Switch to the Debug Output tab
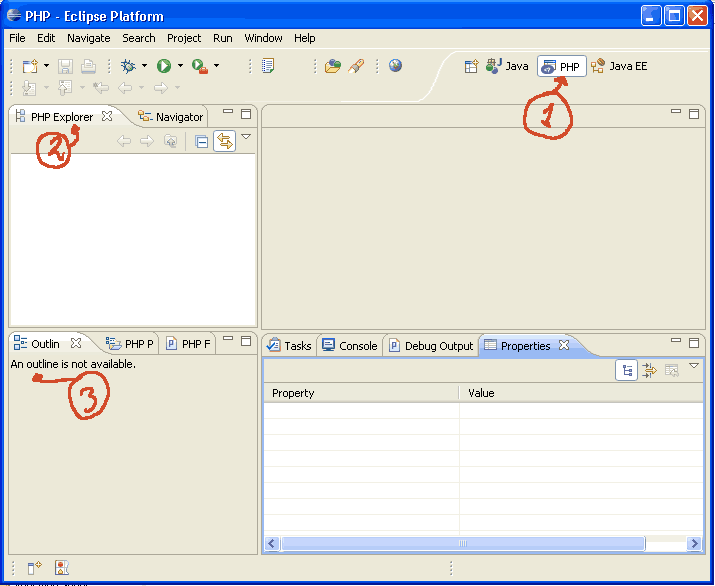Screen dimensions: 715x586 click(431, 346)
